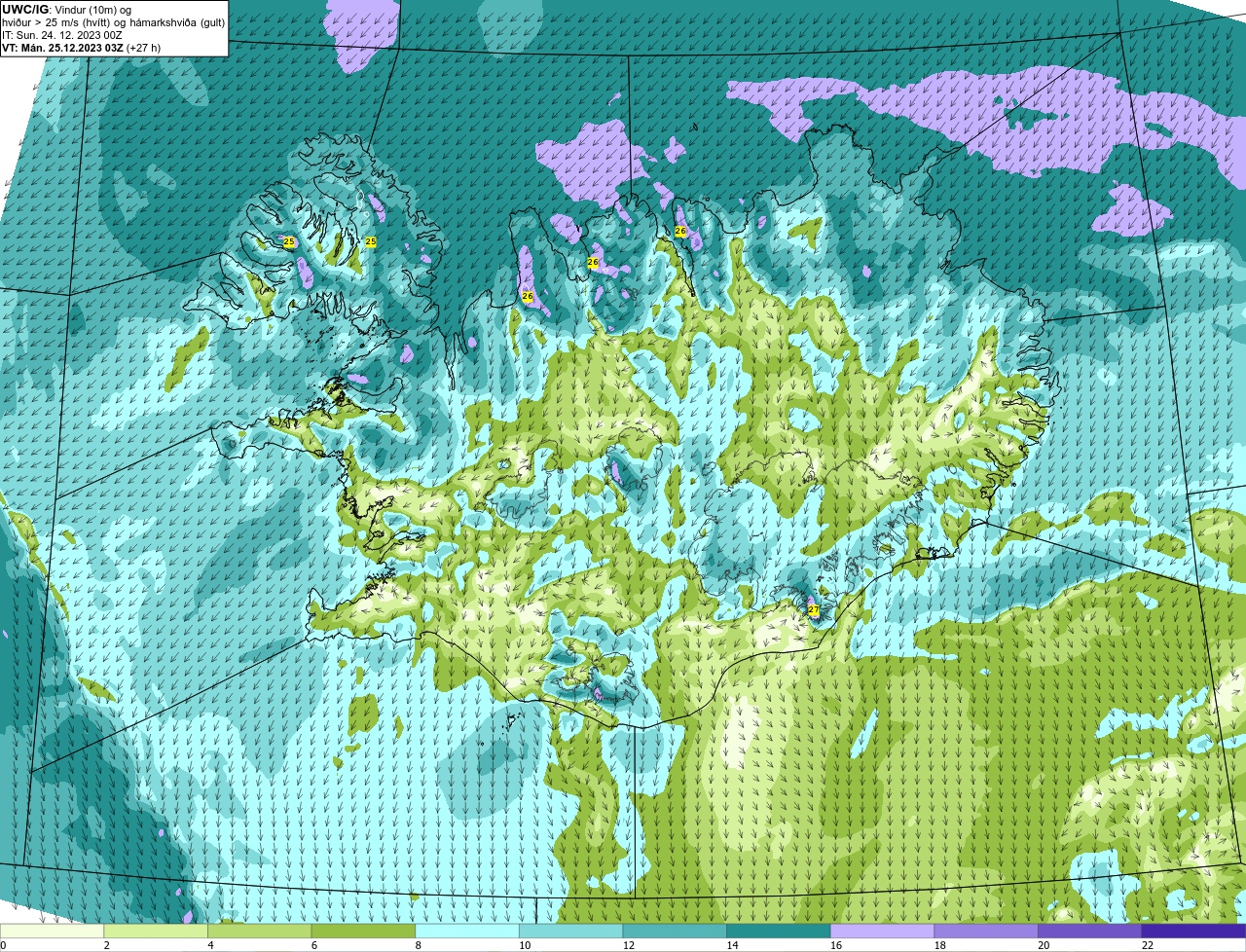Viewport: 1246px width, 952px height.
Task: Click the legend scale label '6'
Action: pyautogui.click(x=314, y=945)
